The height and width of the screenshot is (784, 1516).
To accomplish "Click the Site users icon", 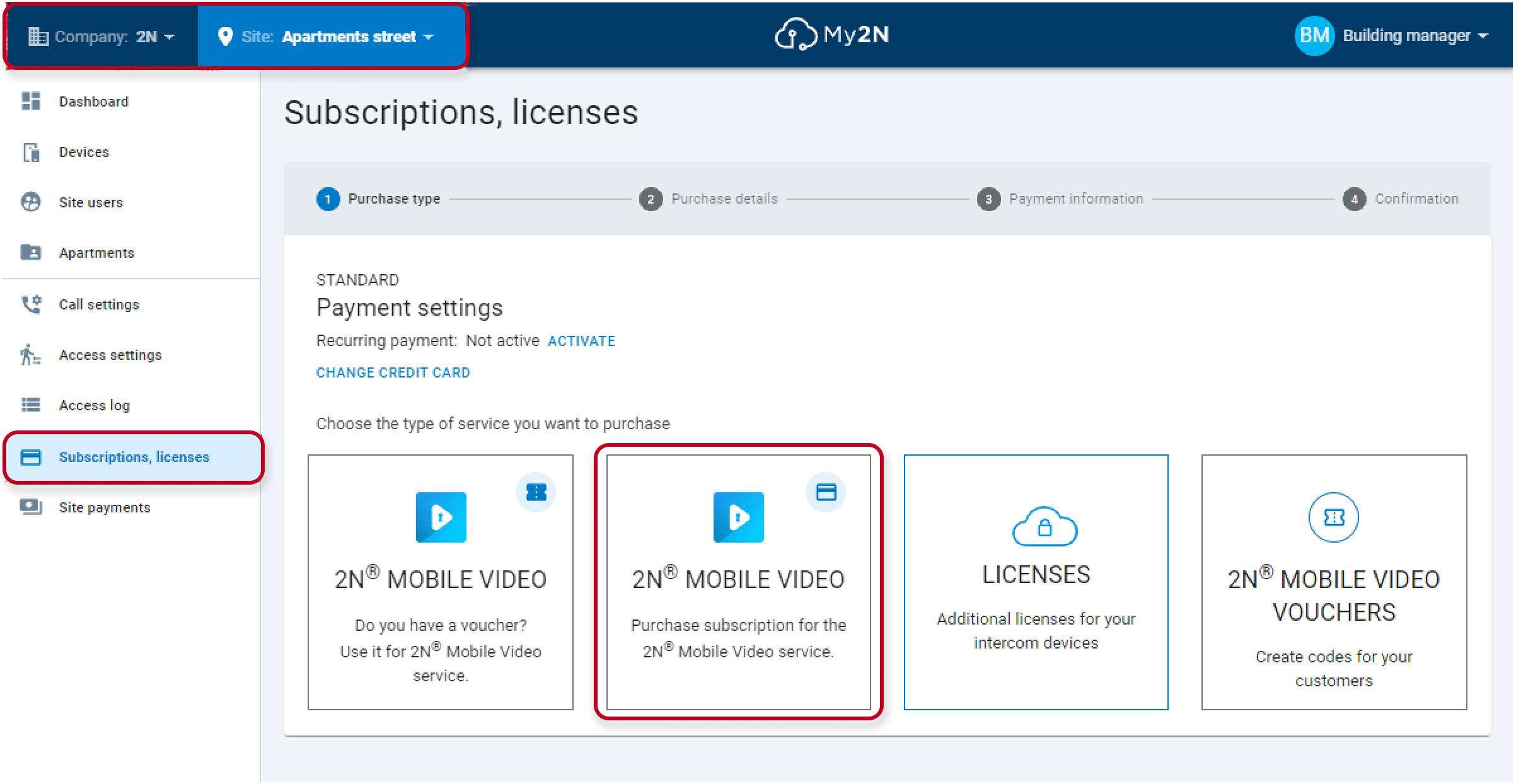I will [31, 202].
